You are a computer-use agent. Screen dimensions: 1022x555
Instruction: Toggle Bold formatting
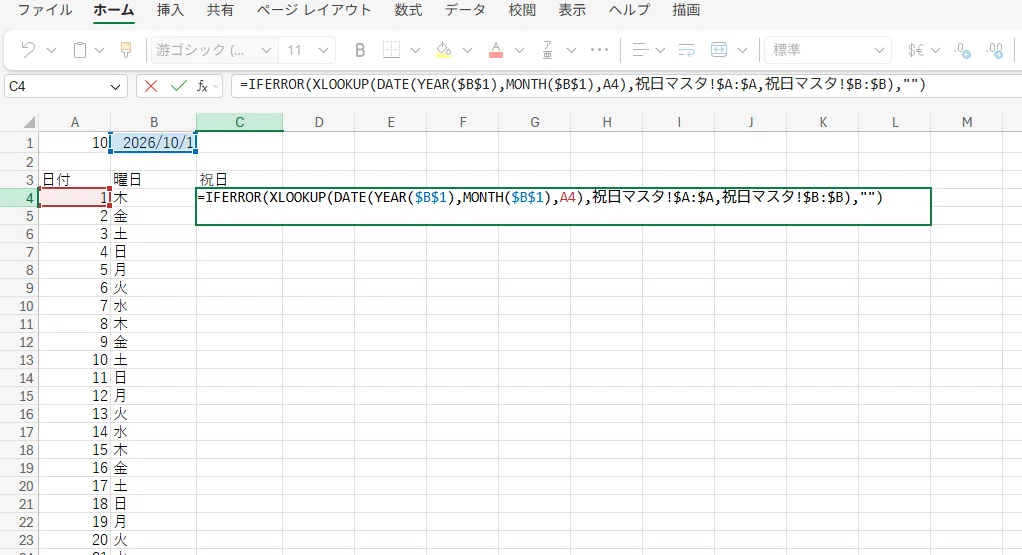[x=359, y=50]
